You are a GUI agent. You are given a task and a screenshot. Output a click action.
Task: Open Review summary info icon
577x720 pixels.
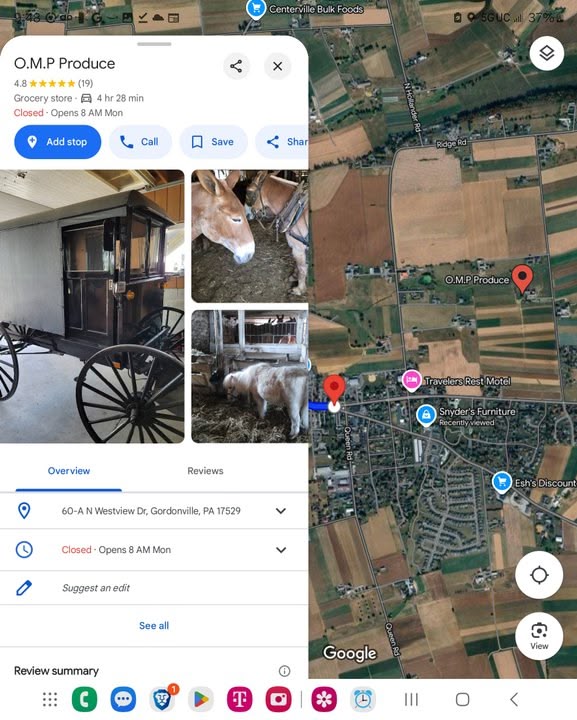[x=284, y=671]
